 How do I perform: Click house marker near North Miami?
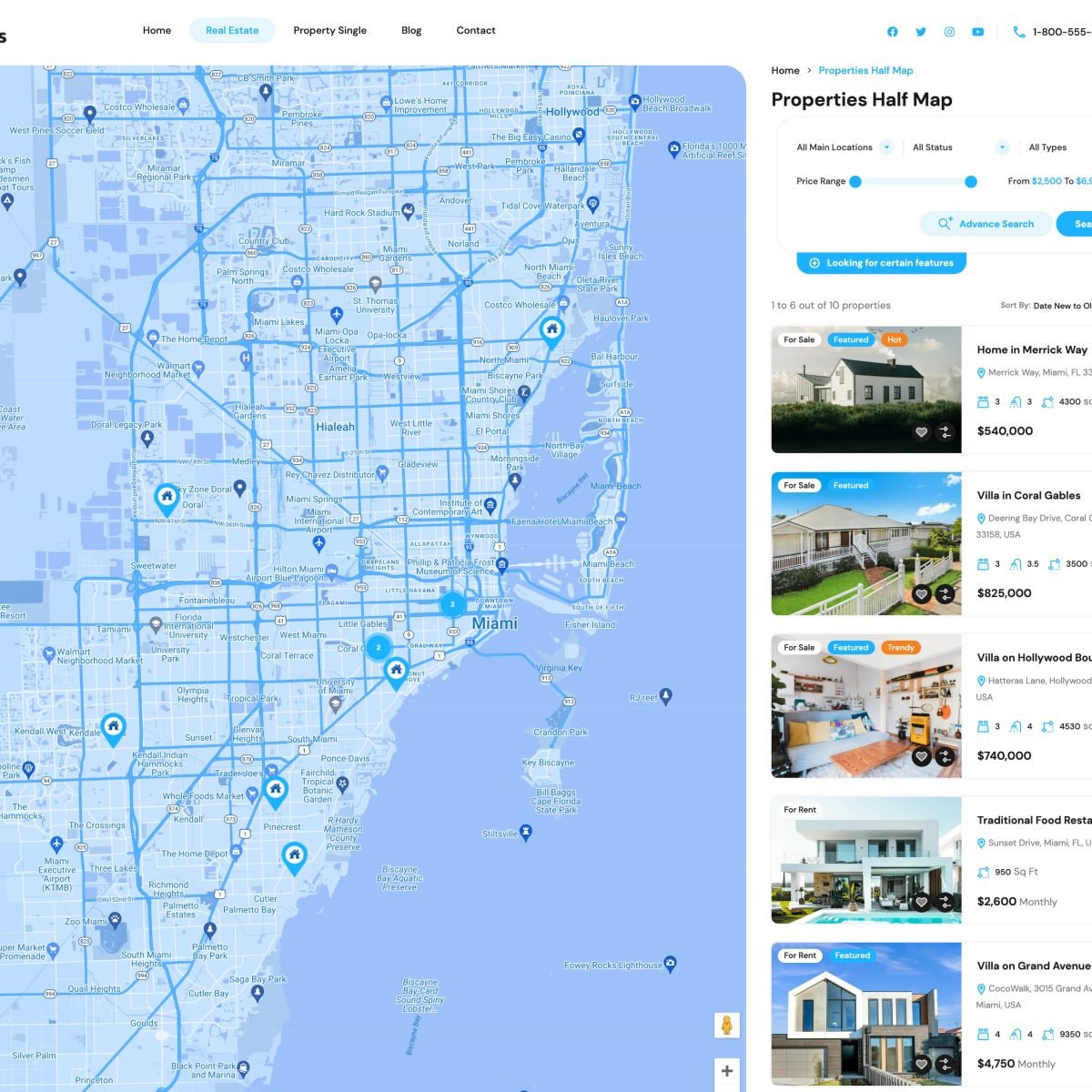(551, 330)
